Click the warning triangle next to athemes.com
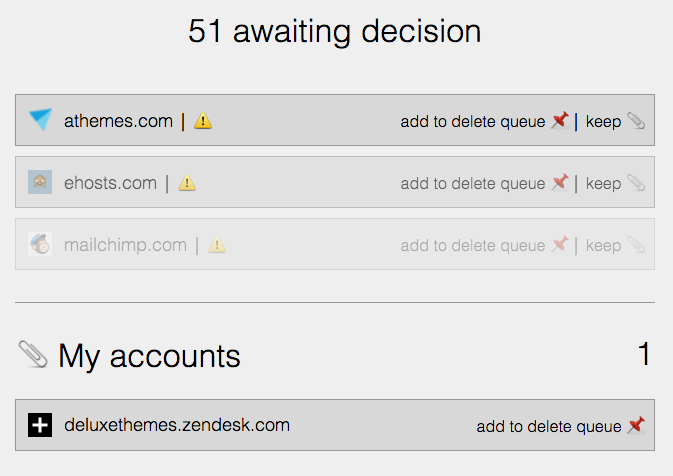The image size is (673, 476). [x=203, y=121]
